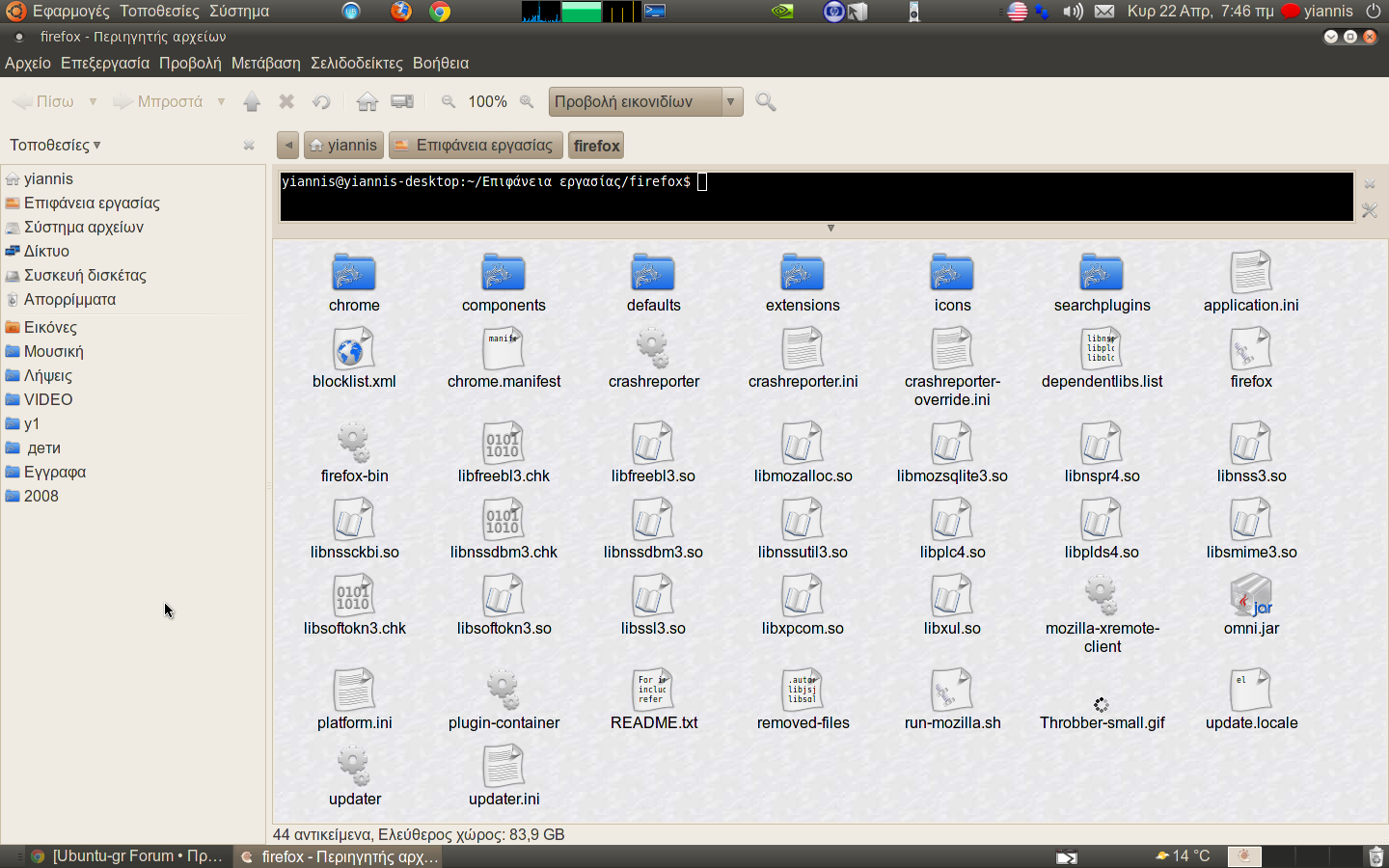Click the yiannis path bar button
Viewport: 1389px width, 868px height.
(343, 146)
